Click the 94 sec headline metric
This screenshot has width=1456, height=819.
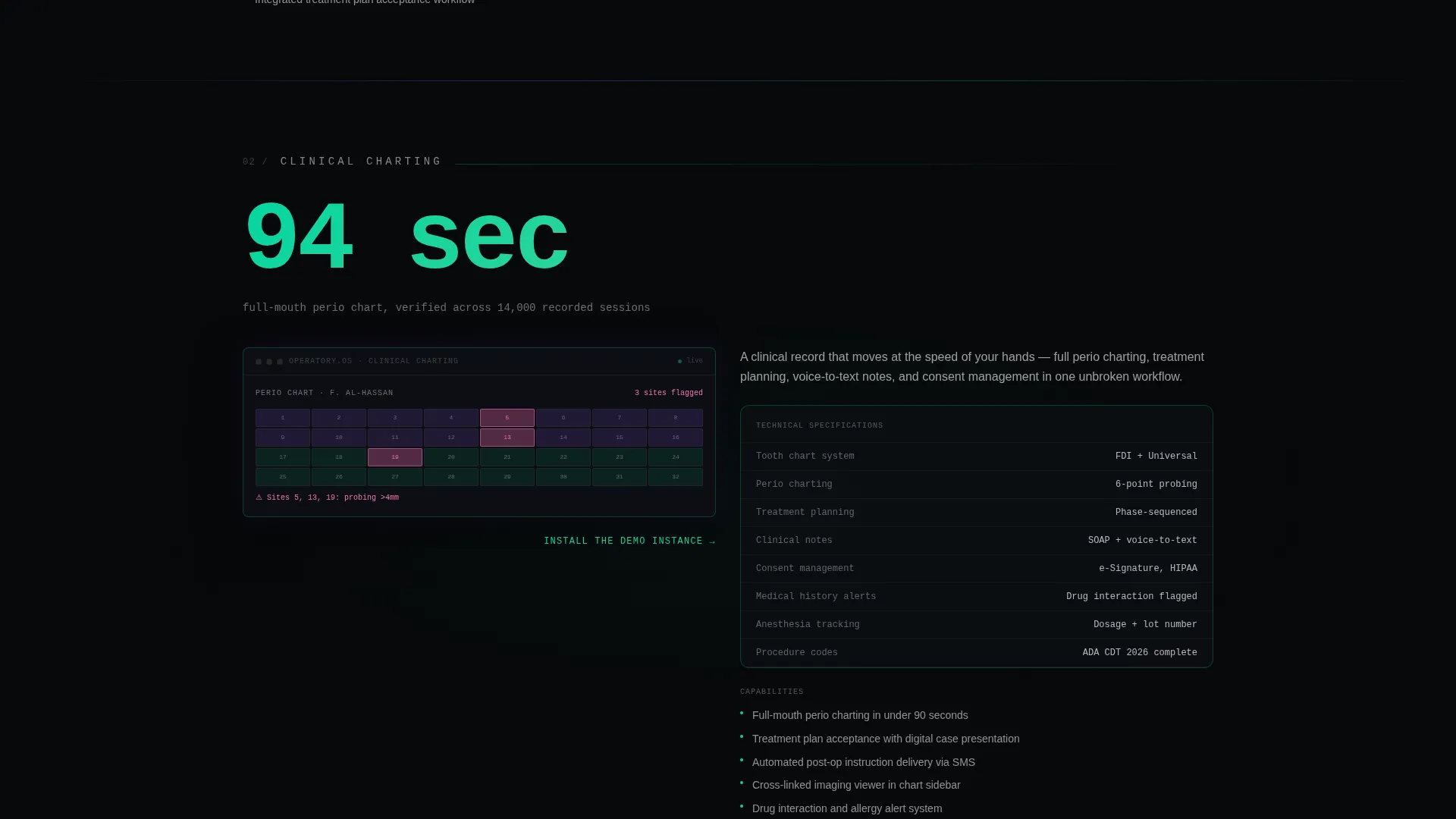coord(406,237)
